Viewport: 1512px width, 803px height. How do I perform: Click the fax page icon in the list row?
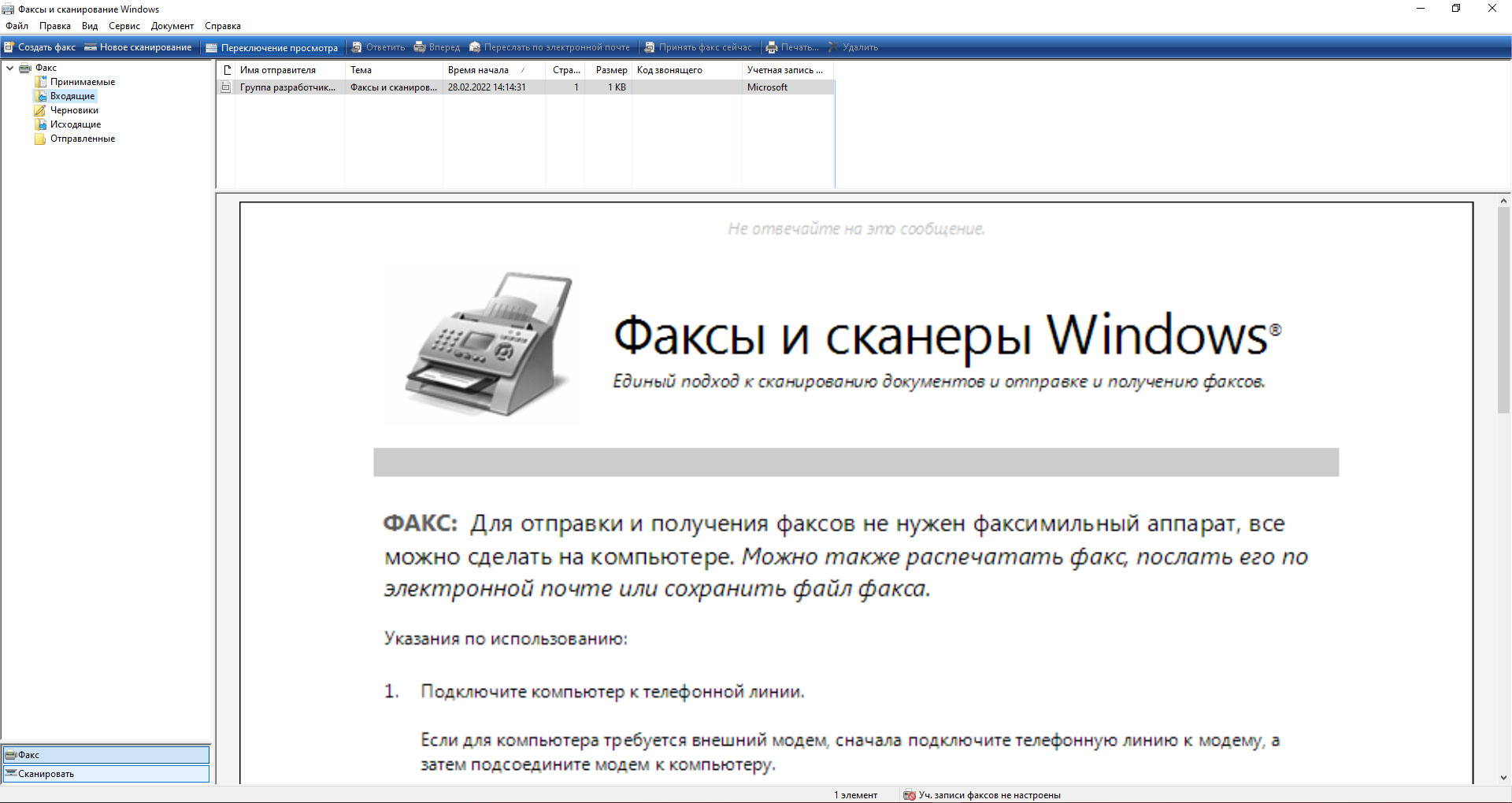(226, 87)
